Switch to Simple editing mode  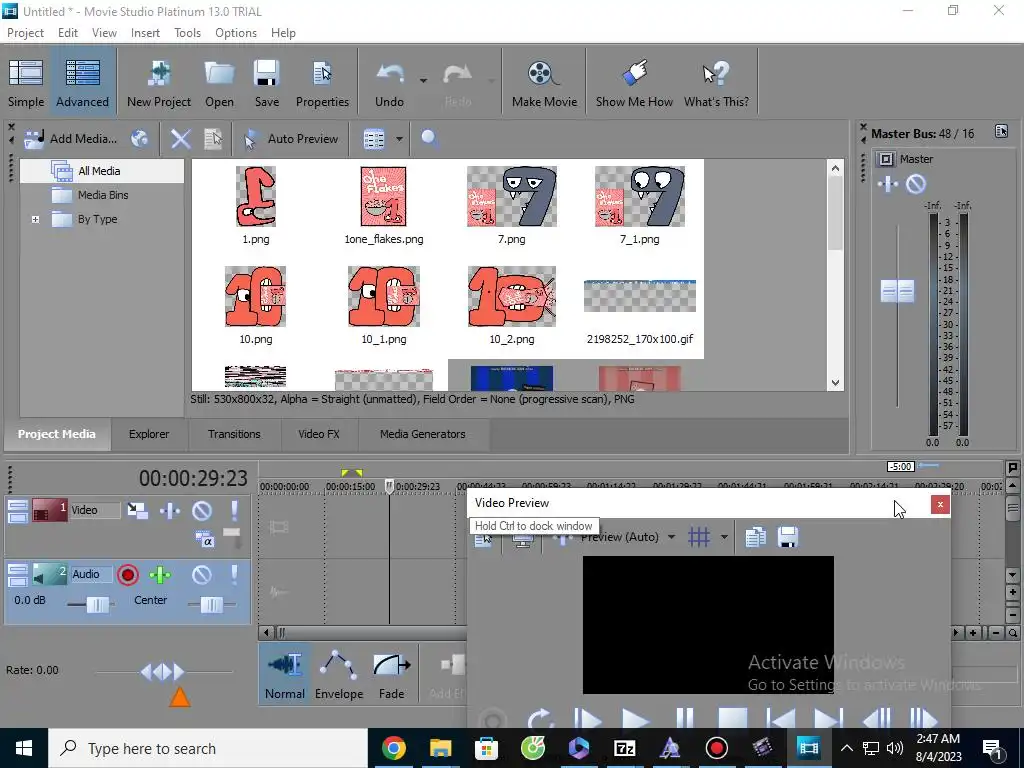26,83
